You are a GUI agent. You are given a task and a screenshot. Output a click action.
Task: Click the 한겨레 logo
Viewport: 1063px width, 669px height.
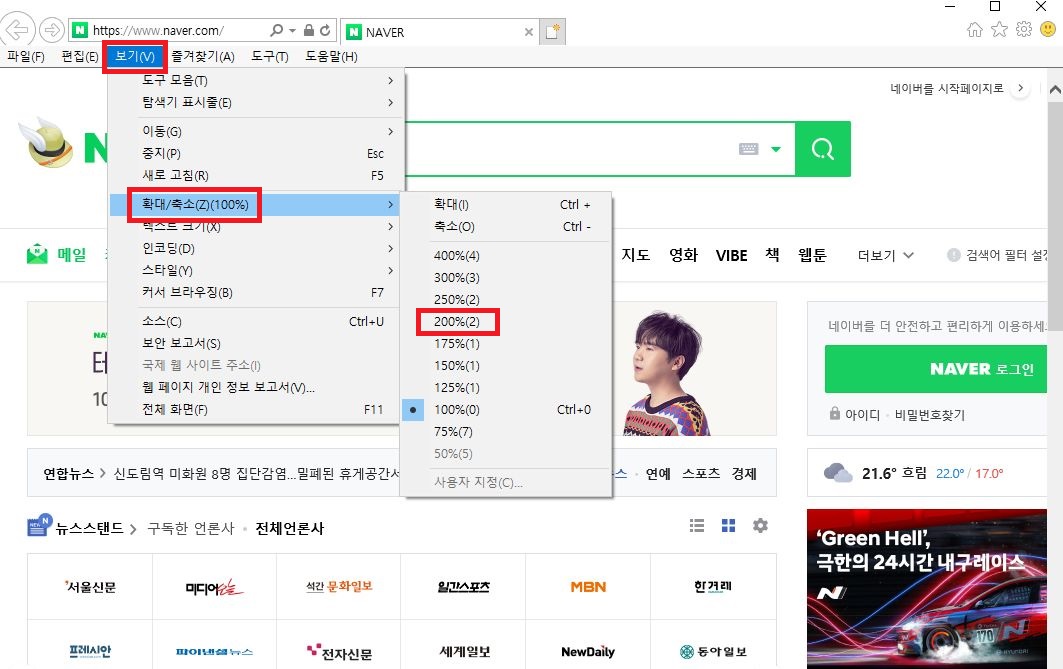pos(713,586)
